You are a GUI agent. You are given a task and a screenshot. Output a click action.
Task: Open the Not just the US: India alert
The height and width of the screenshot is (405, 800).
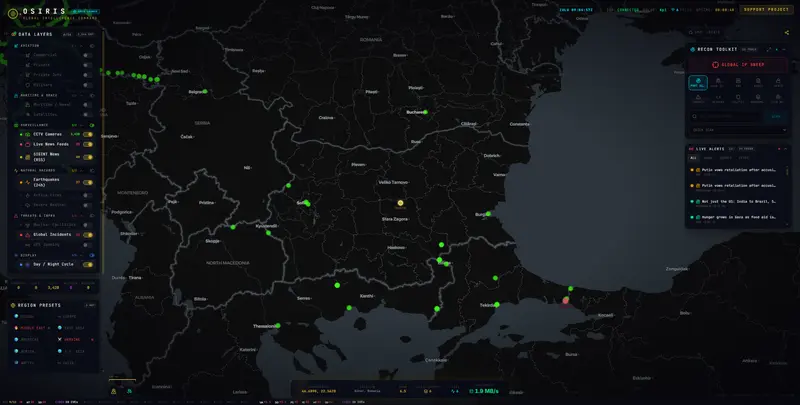(x=738, y=204)
